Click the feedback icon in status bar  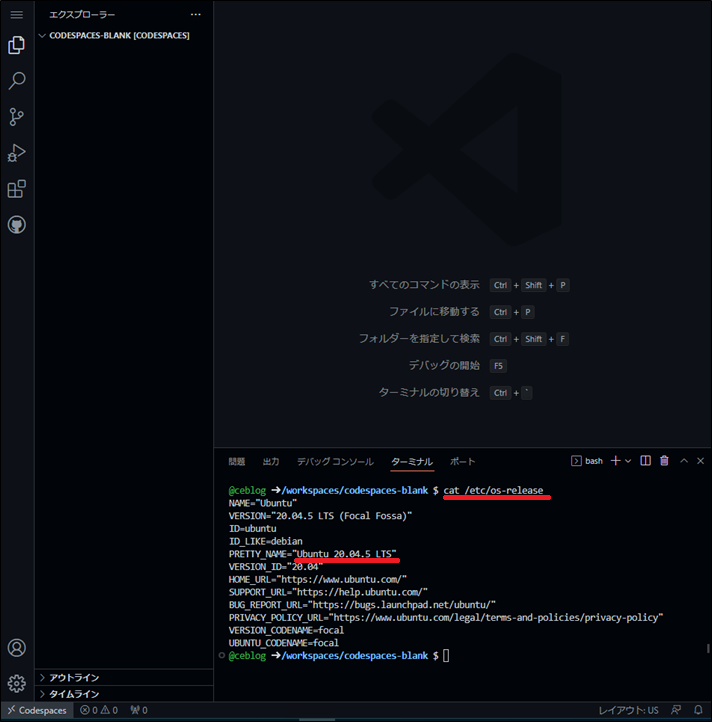(676, 710)
